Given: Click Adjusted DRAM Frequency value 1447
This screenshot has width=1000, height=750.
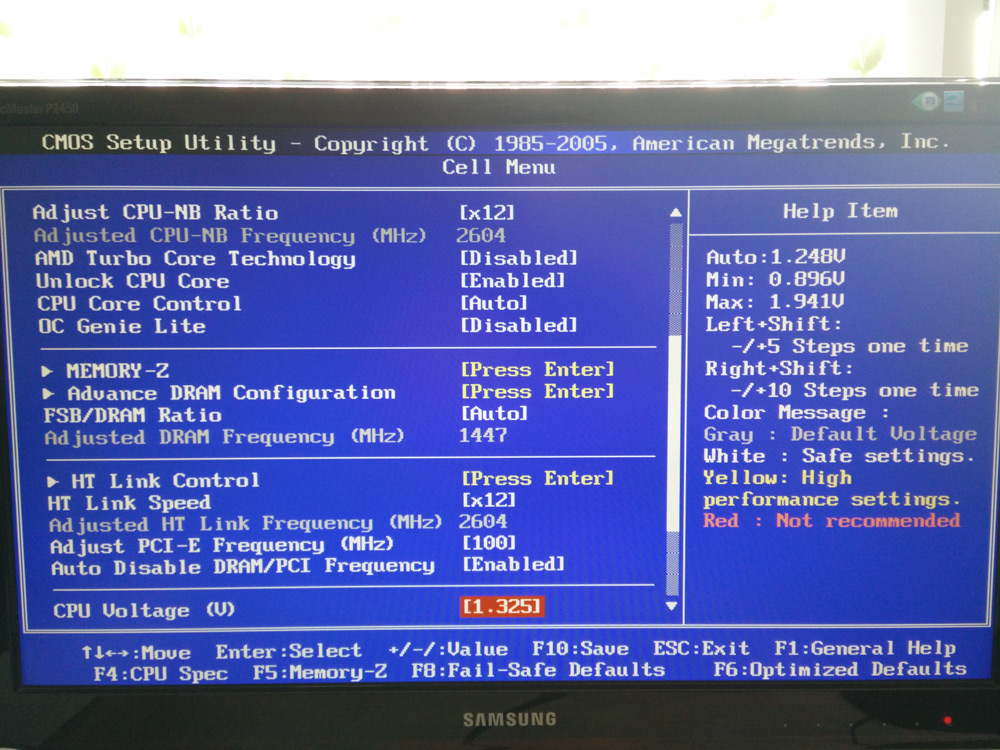Looking at the screenshot, I should [483, 436].
